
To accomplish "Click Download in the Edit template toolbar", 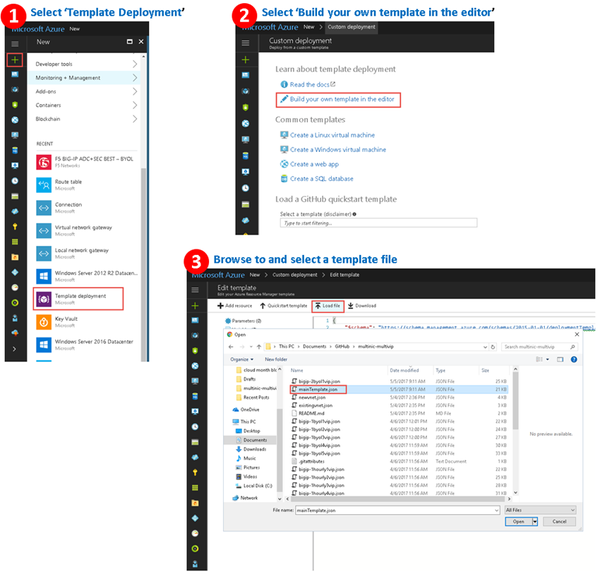I will (362, 306).
